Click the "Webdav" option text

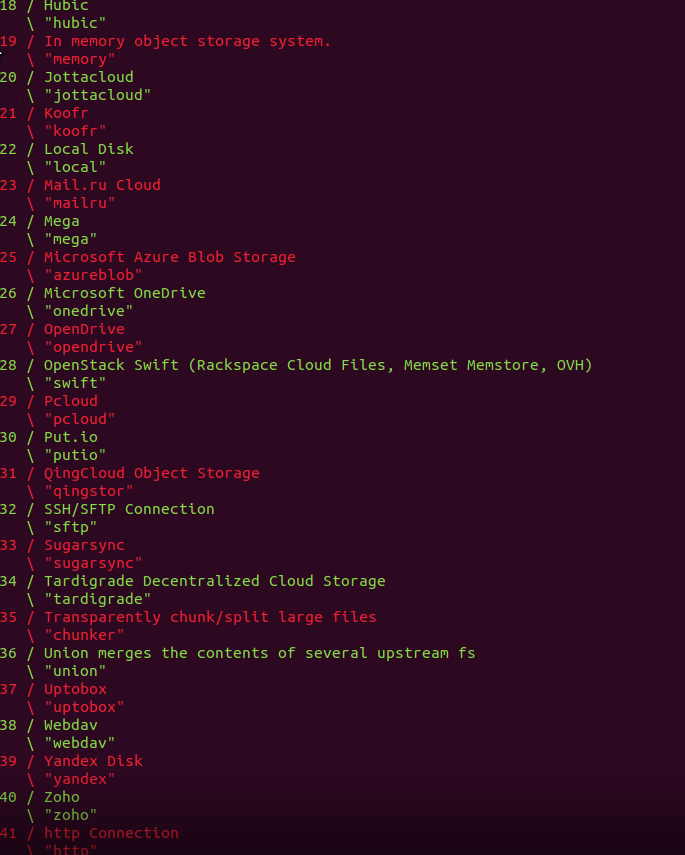70,725
